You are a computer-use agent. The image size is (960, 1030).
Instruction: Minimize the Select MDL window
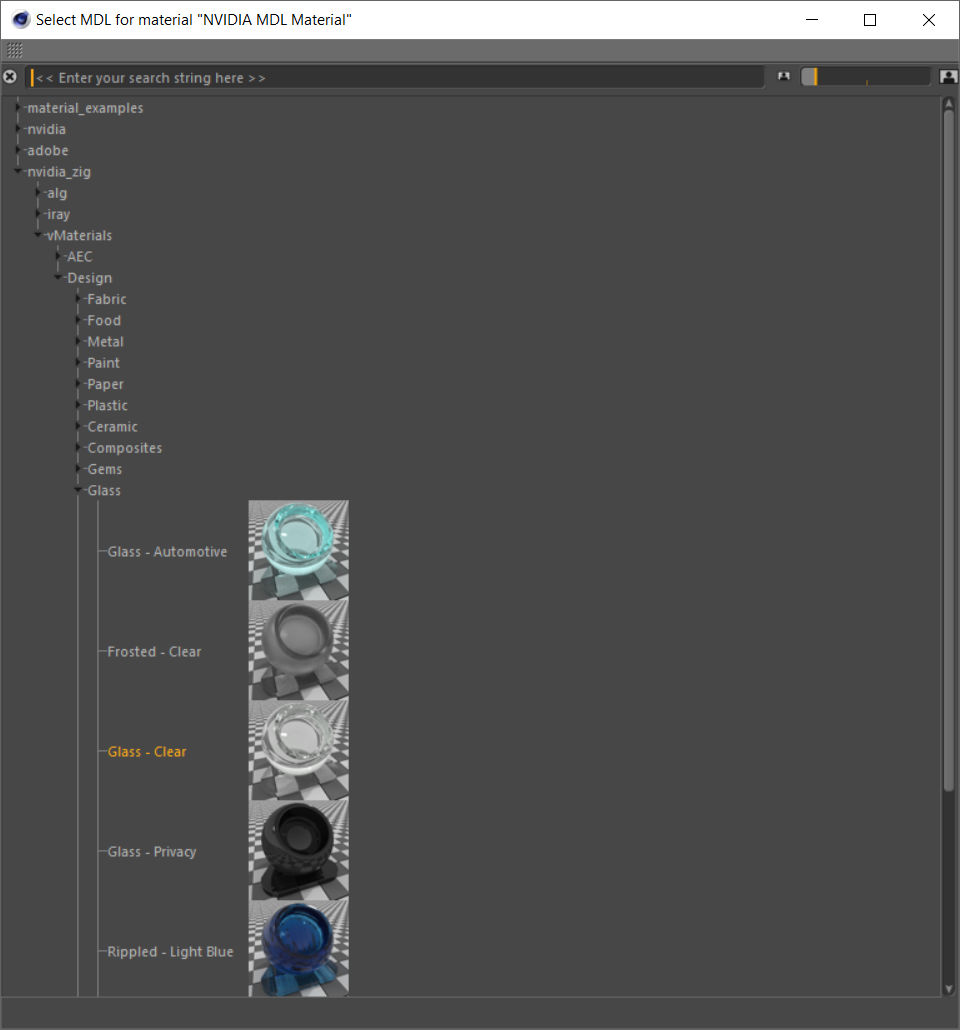point(812,20)
